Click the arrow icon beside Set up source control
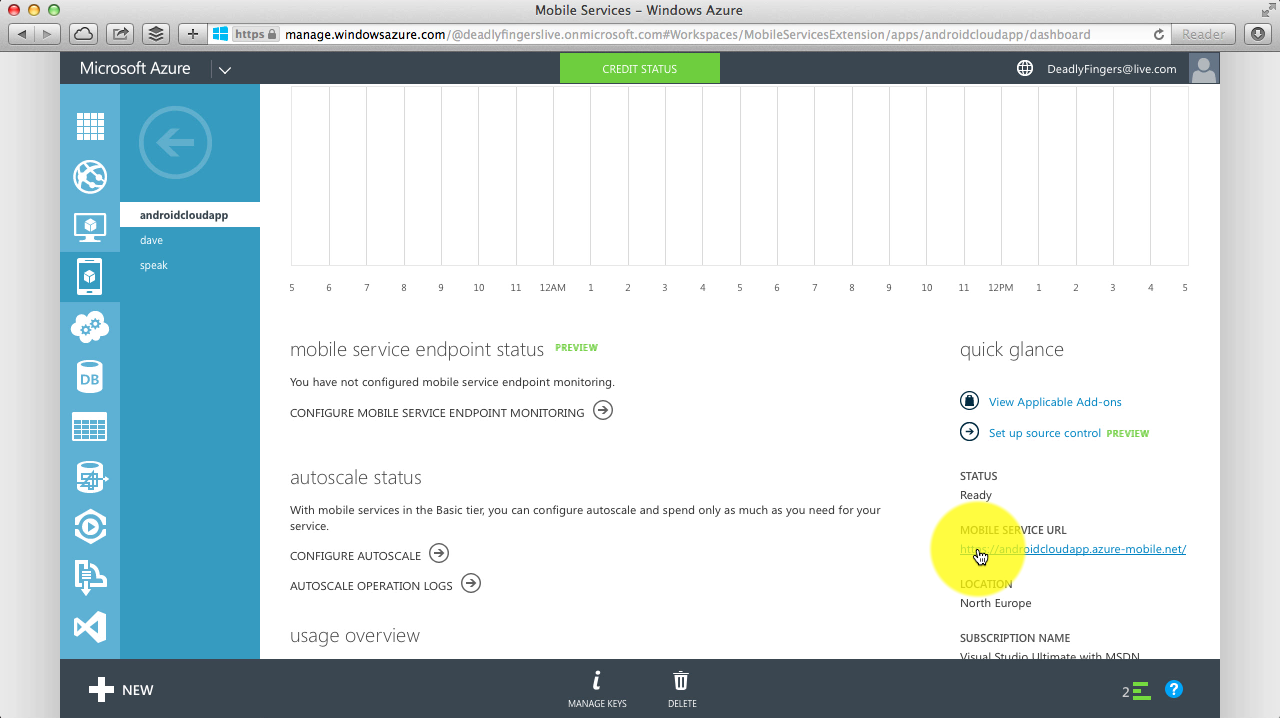 tap(969, 432)
